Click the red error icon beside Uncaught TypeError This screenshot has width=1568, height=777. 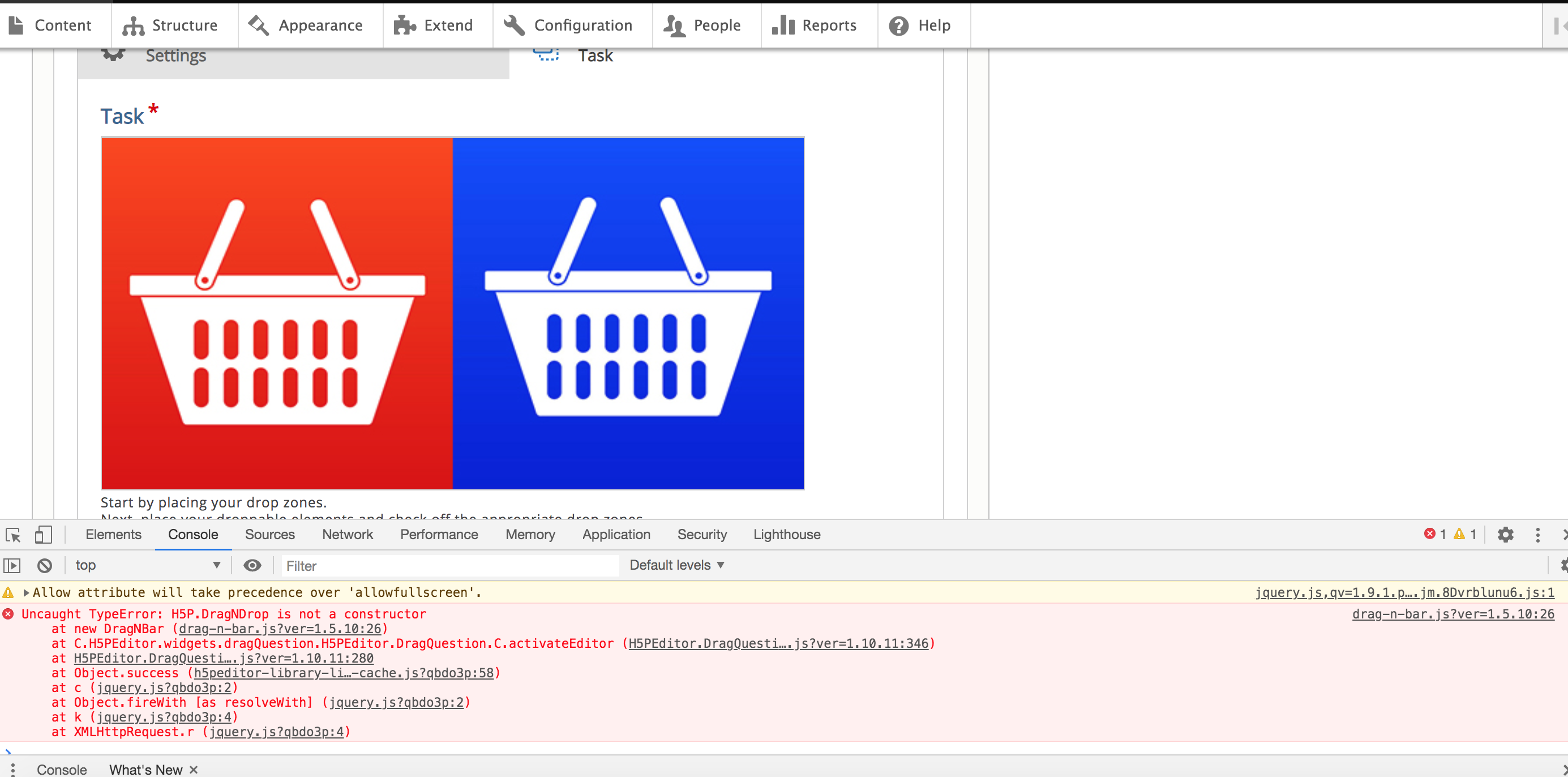pyautogui.click(x=8, y=614)
